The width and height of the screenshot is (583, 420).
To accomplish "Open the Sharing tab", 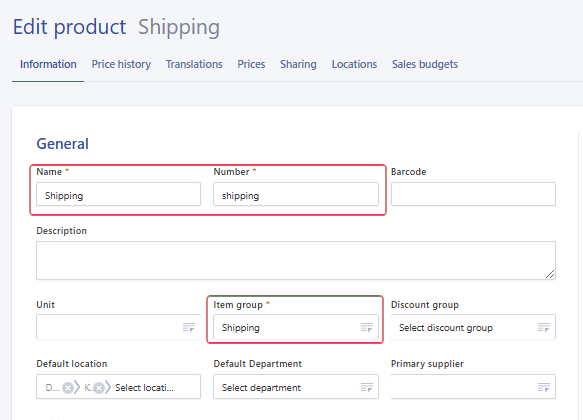I will click(x=298, y=64).
